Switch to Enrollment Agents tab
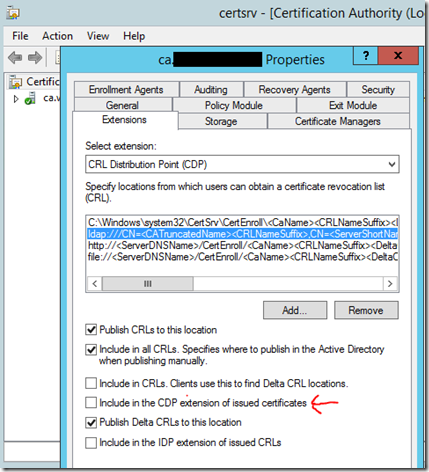Screen dimensions: 429x472 pyautogui.click(x=126, y=90)
